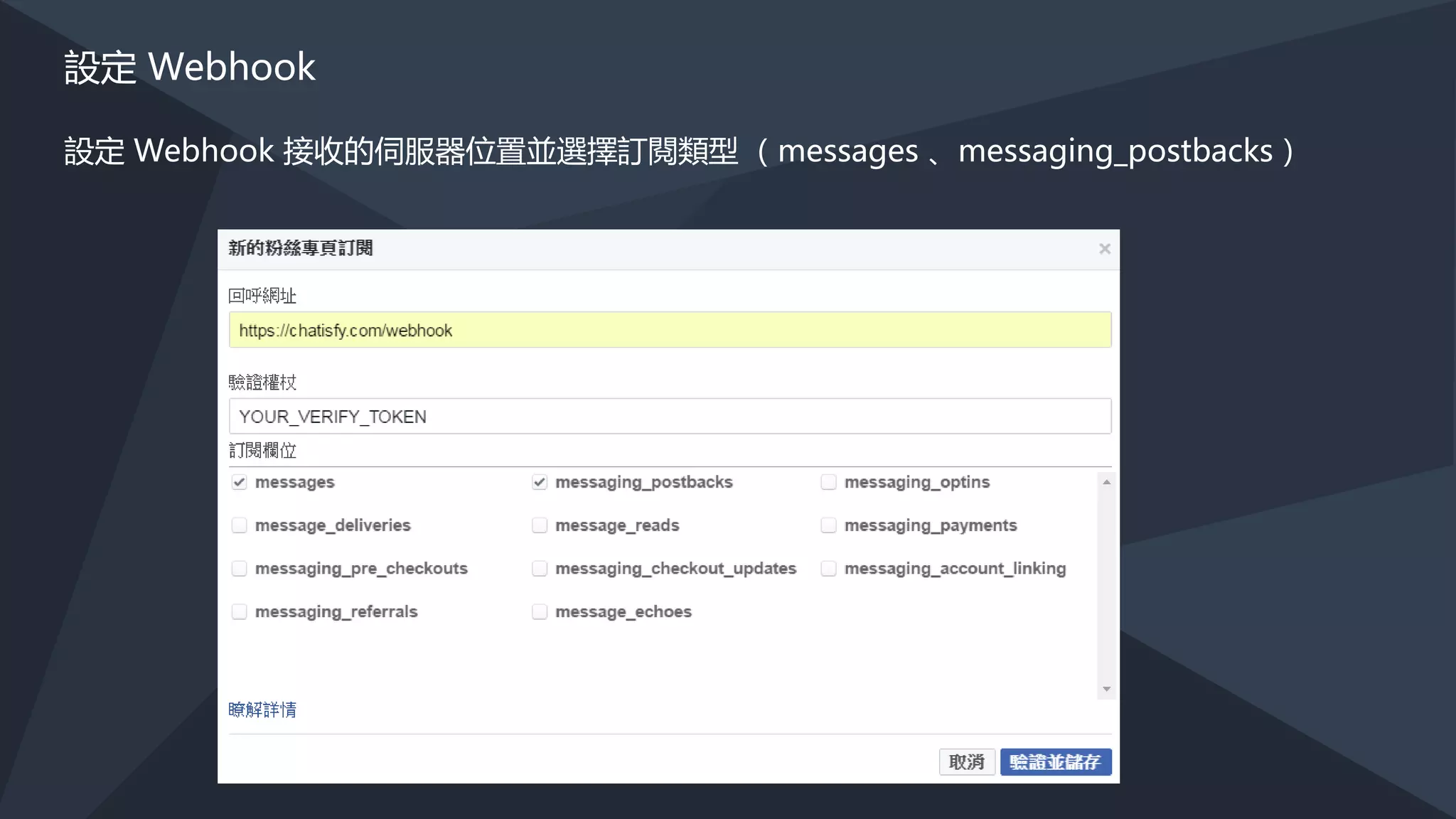Focus the verify token input field
Image resolution: width=1456 pixels, height=819 pixels.
(x=670, y=417)
